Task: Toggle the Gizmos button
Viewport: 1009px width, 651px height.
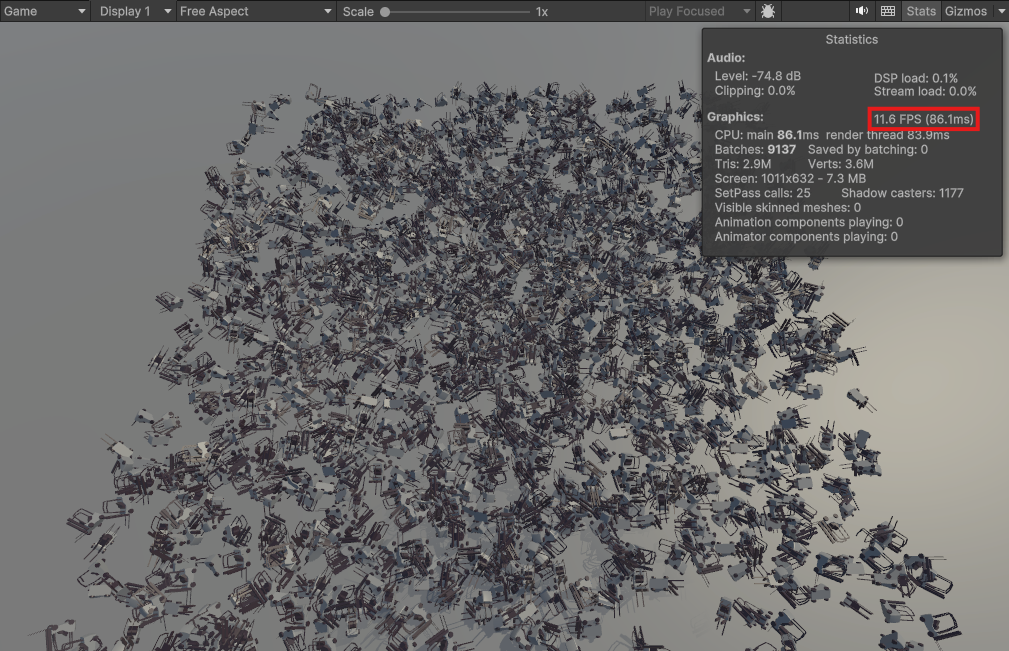Action: (965, 11)
